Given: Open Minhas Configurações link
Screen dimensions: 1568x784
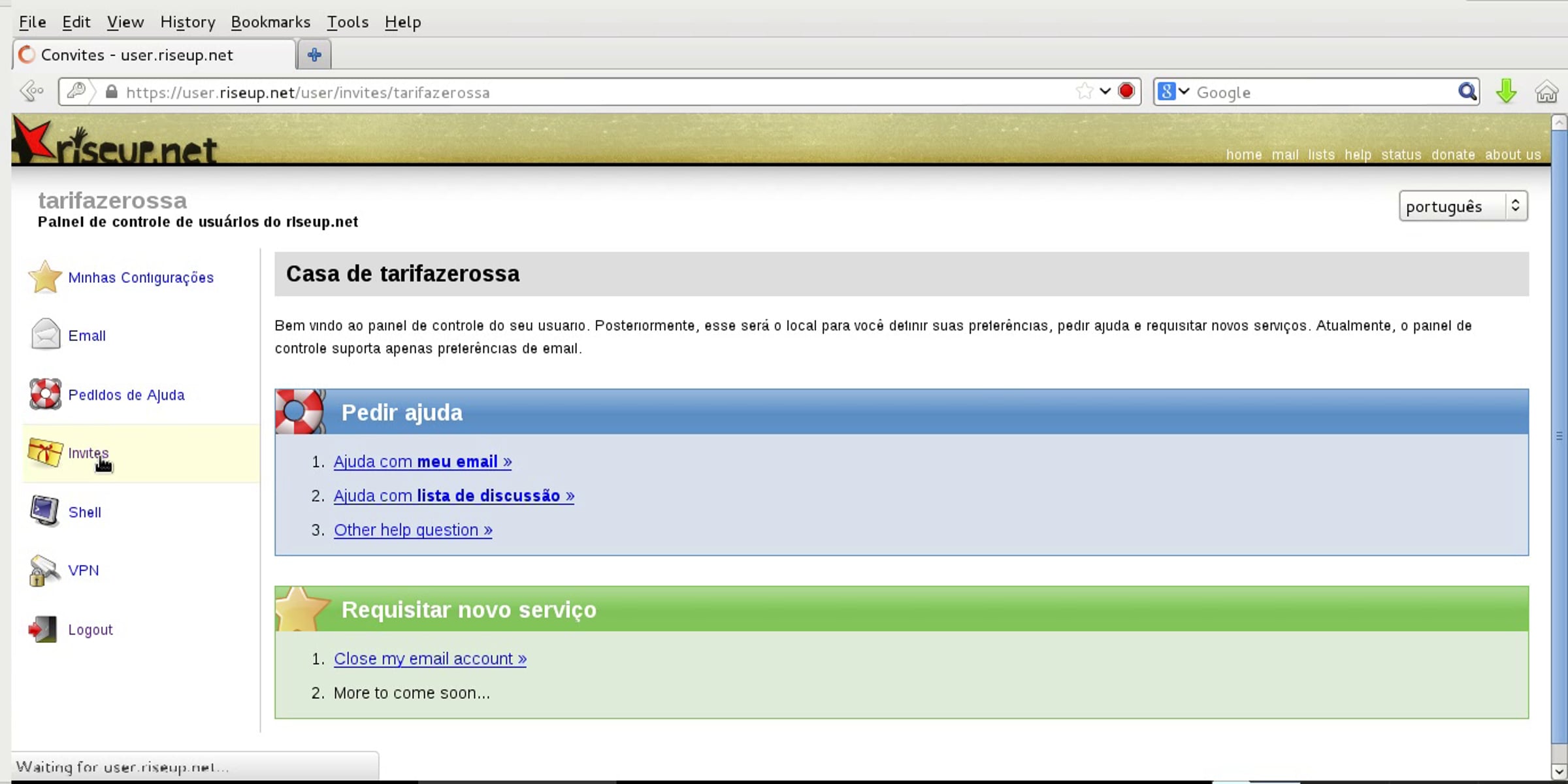Looking at the screenshot, I should 141,278.
